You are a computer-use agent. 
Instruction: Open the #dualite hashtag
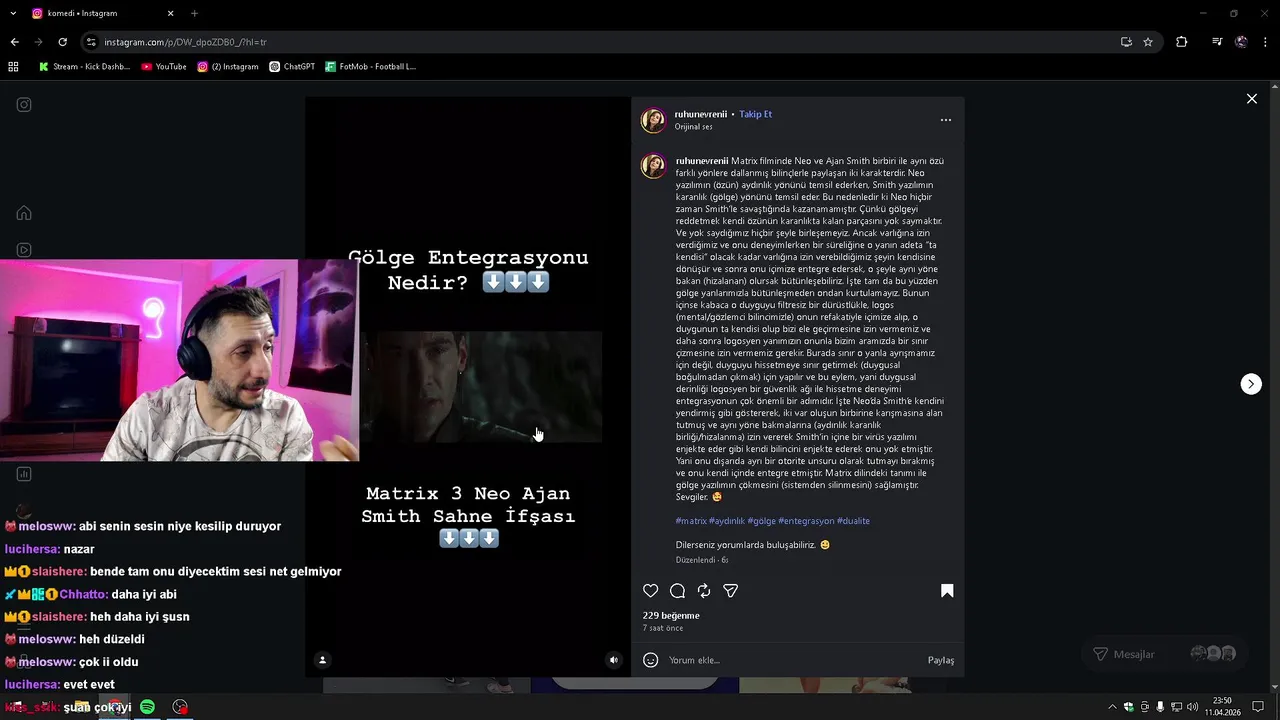pos(853,521)
